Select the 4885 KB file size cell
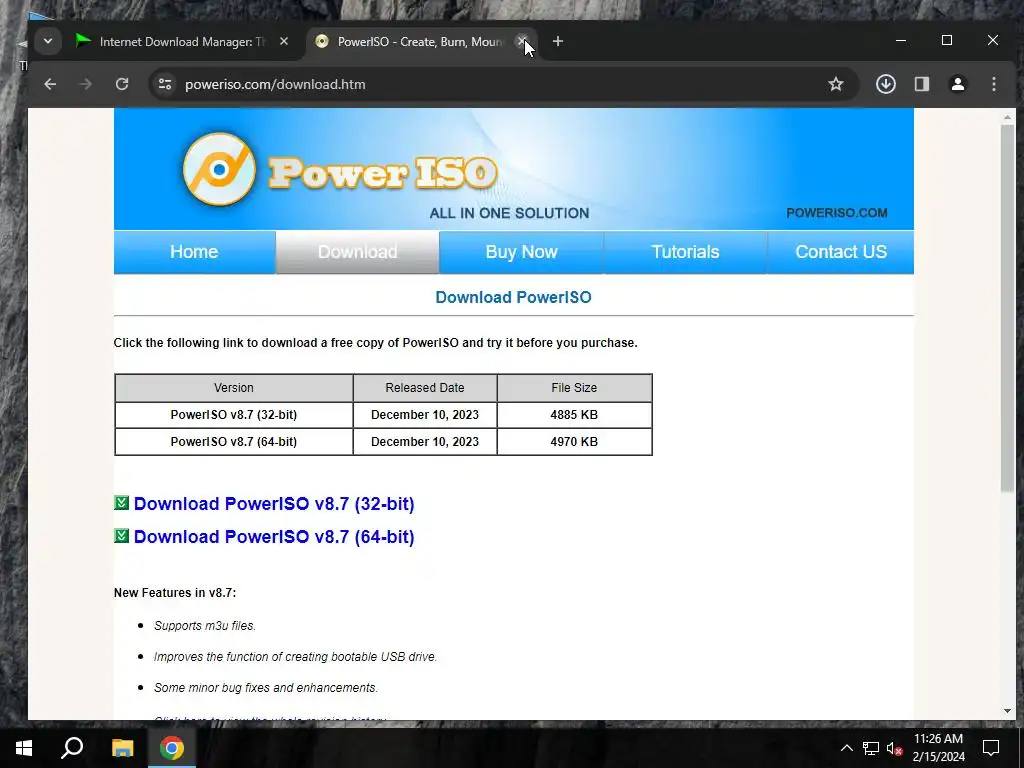Image resolution: width=1024 pixels, height=768 pixels. tap(574, 415)
